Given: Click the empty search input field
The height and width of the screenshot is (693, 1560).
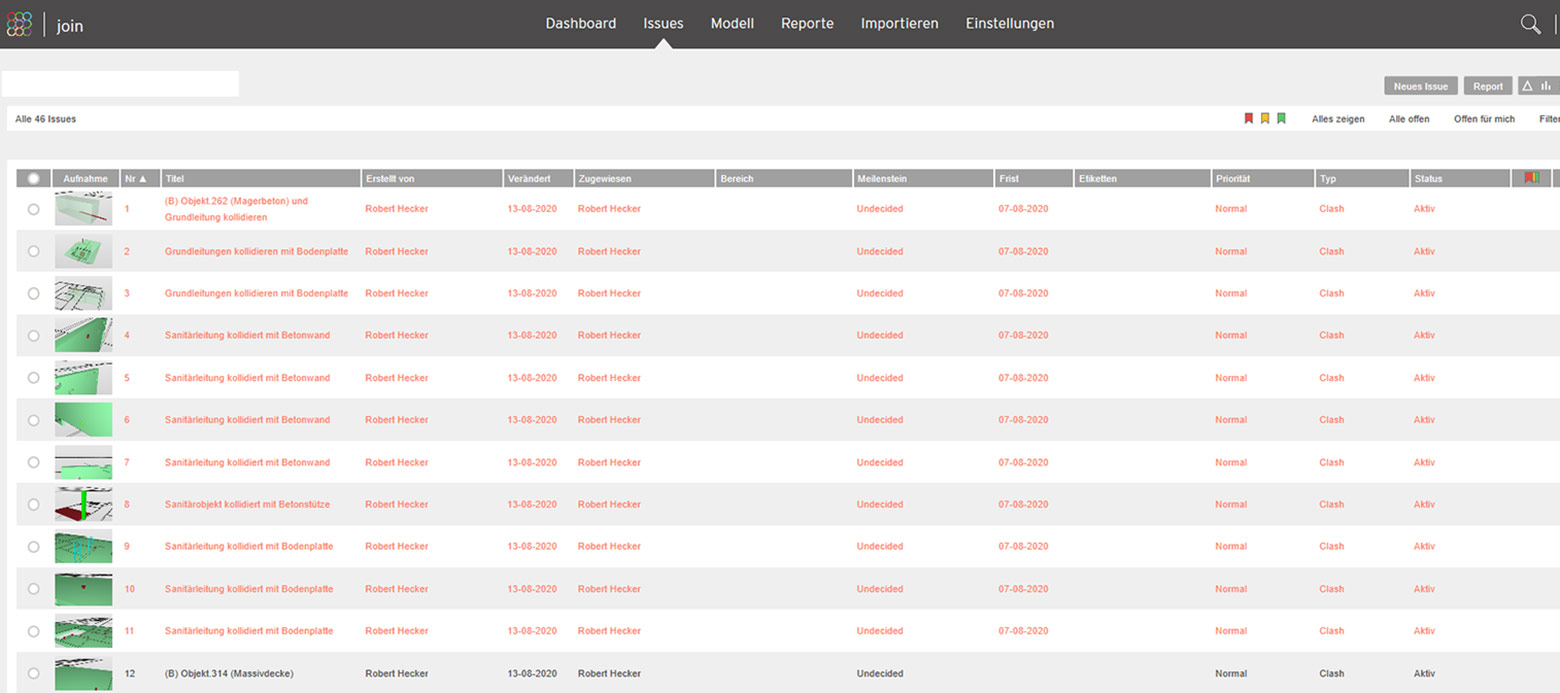Looking at the screenshot, I should (120, 84).
